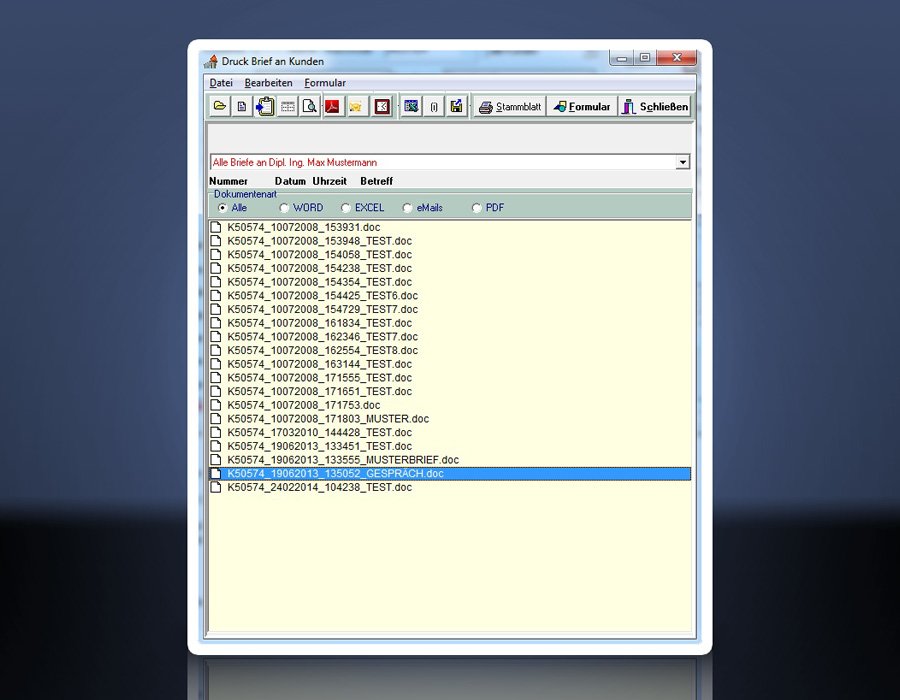Click the Uhrzeit column header
This screenshot has width=900, height=700.
coord(329,181)
